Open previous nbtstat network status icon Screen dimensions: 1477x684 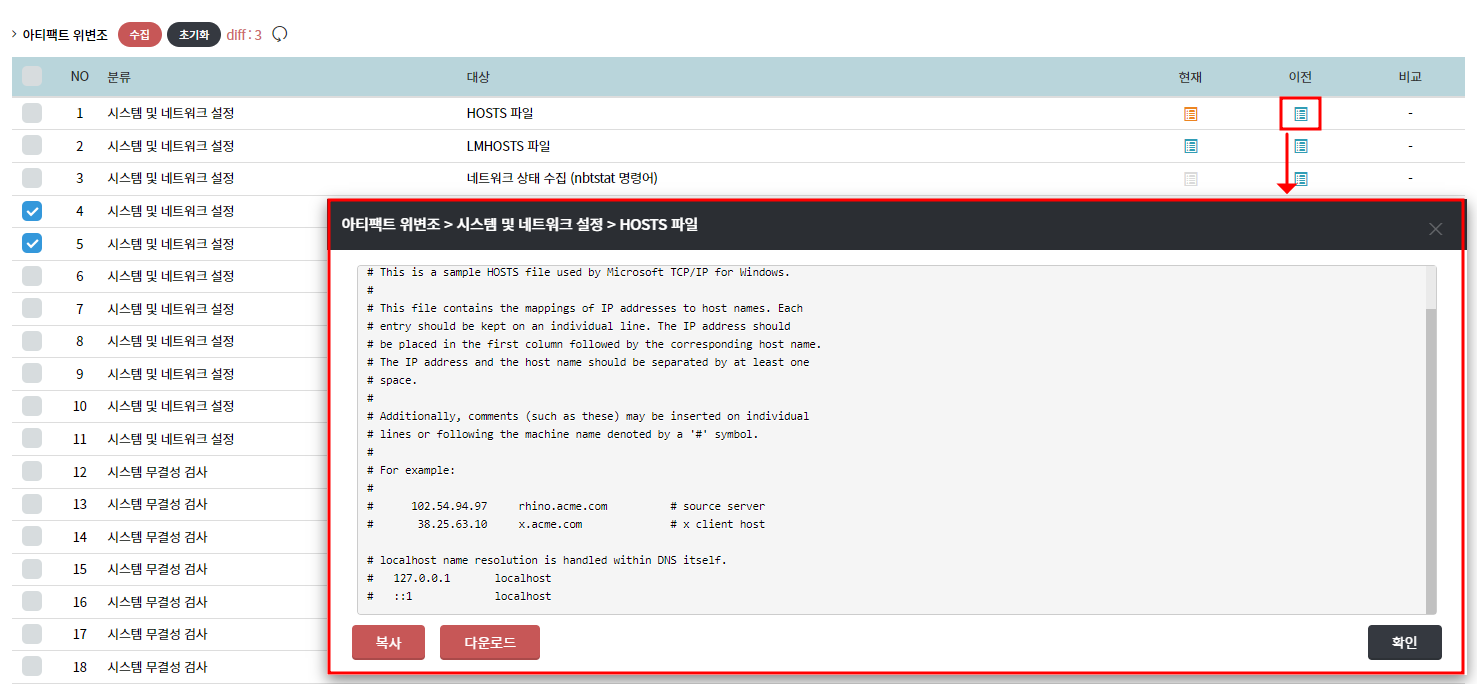coord(1300,179)
